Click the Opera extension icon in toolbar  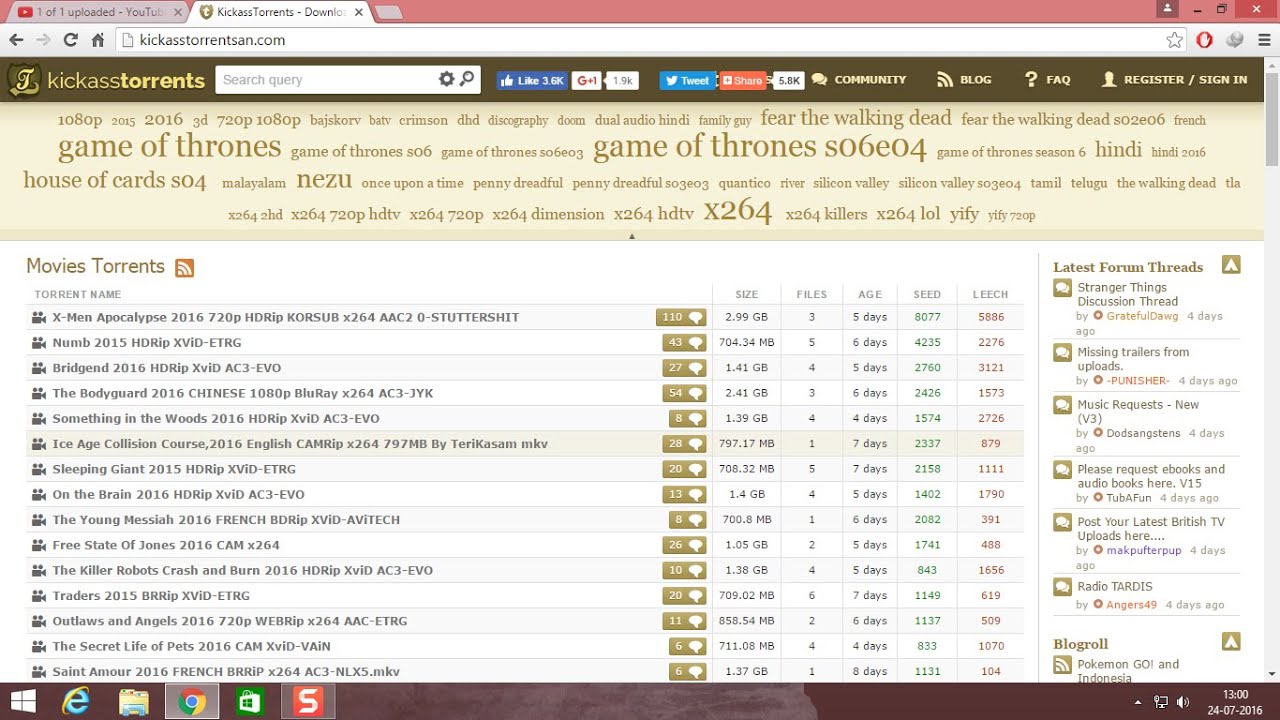pyautogui.click(x=1205, y=40)
